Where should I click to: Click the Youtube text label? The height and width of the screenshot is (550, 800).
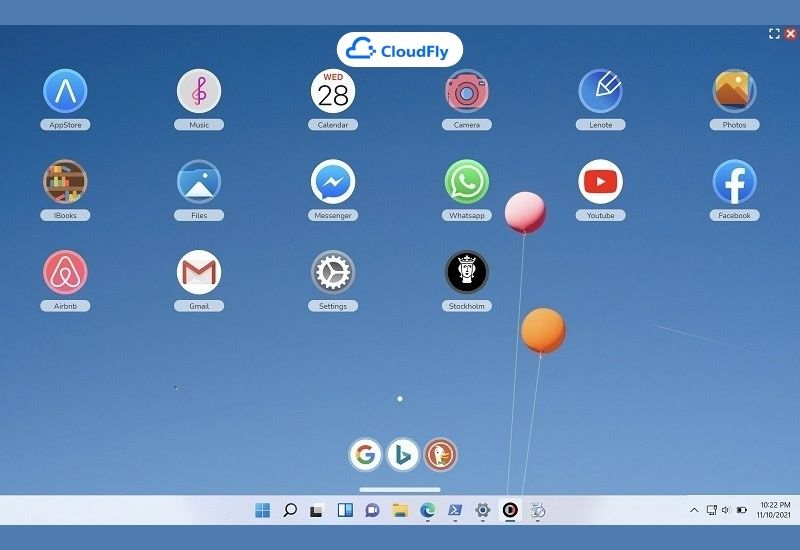601,215
